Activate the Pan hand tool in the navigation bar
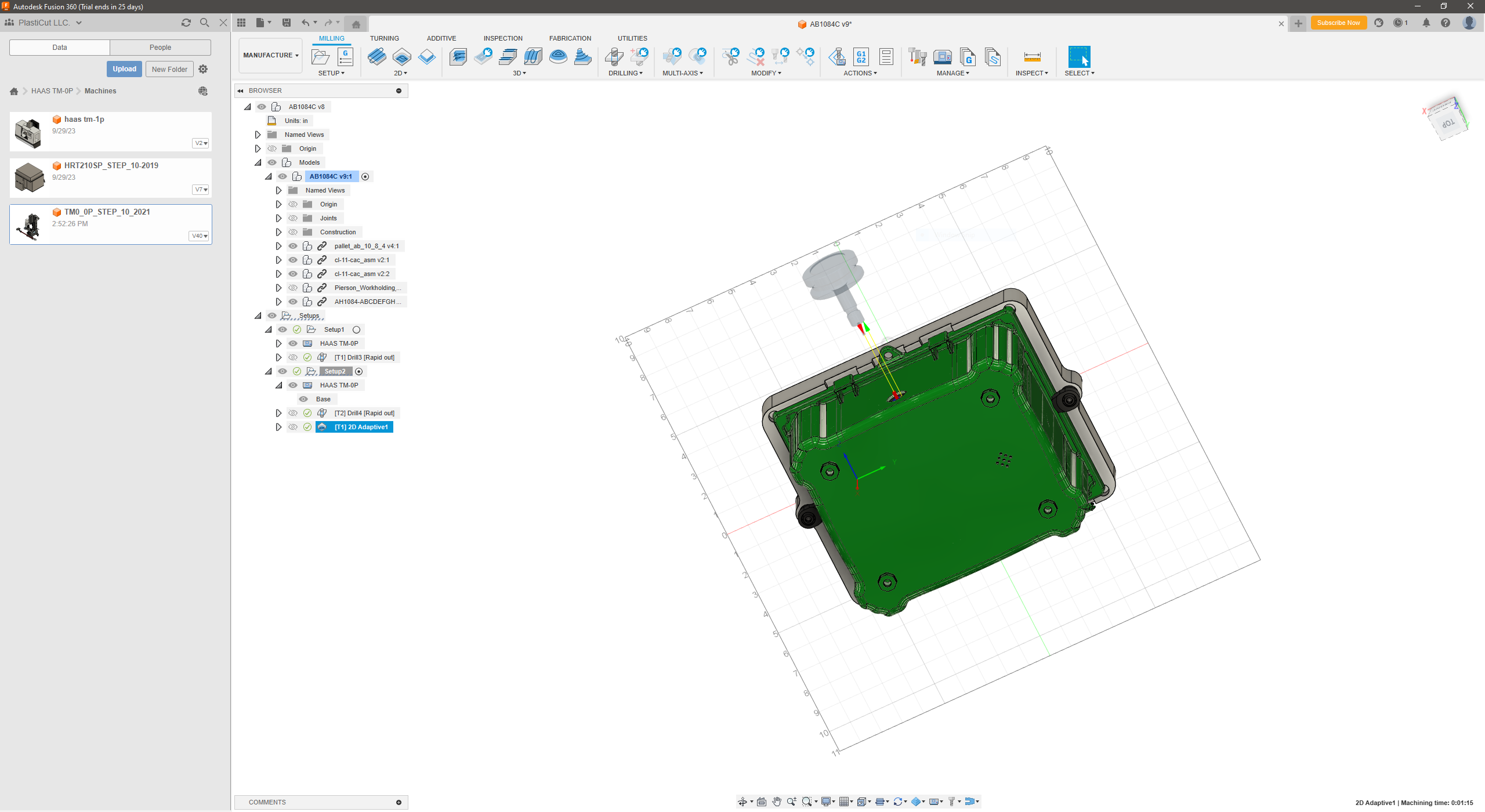This screenshot has height=812, width=1485. [777, 801]
